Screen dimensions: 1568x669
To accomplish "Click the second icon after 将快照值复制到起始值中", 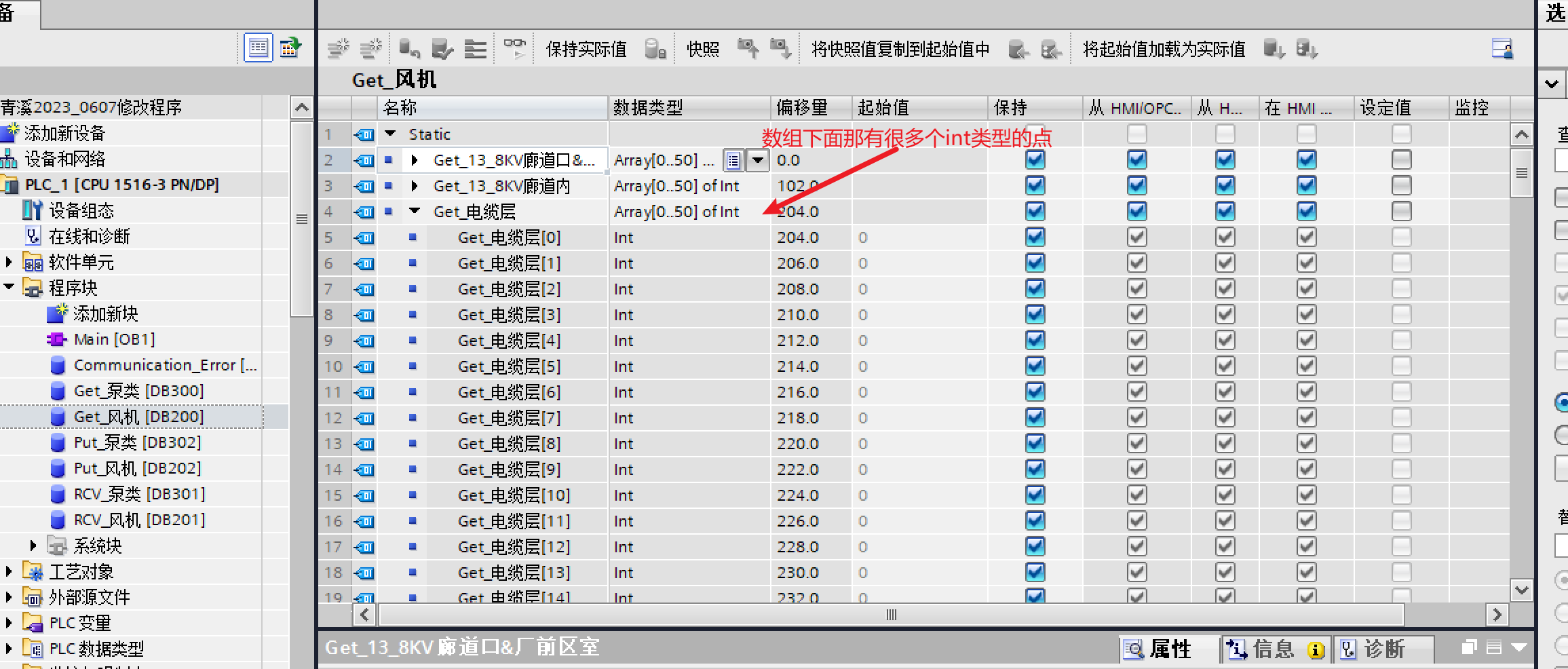I will (x=1051, y=49).
